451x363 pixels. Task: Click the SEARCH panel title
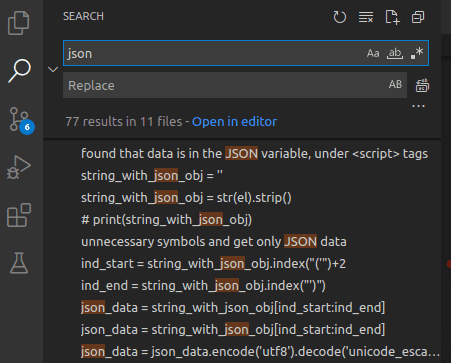[83, 16]
